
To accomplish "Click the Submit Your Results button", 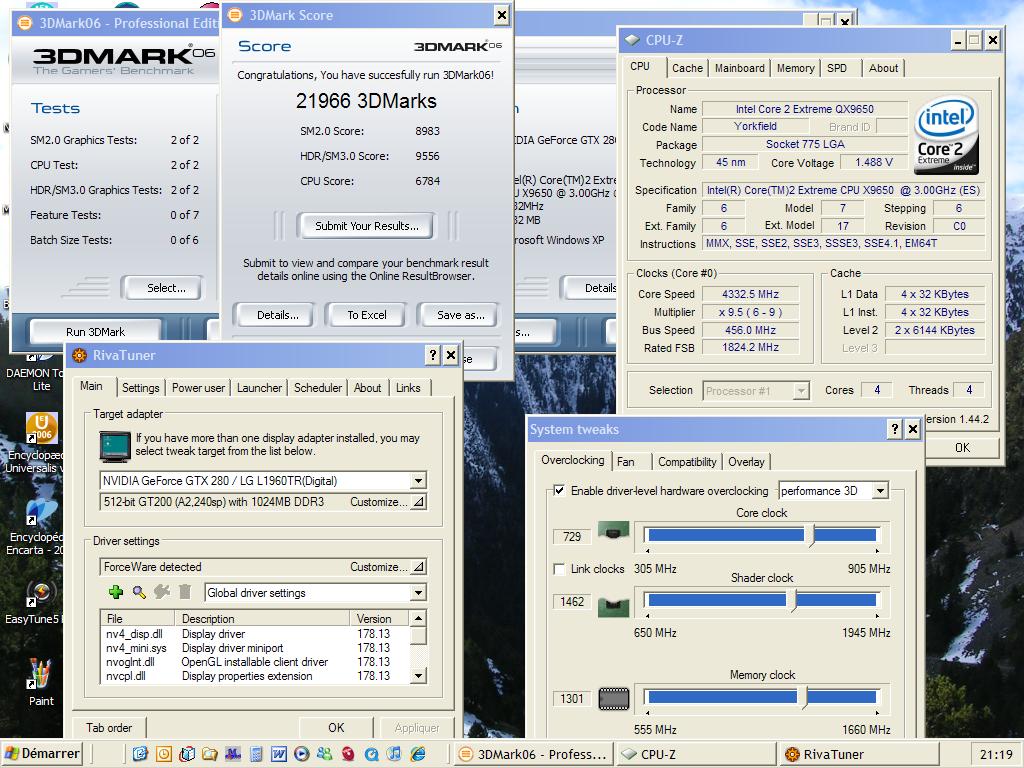I will [x=366, y=226].
